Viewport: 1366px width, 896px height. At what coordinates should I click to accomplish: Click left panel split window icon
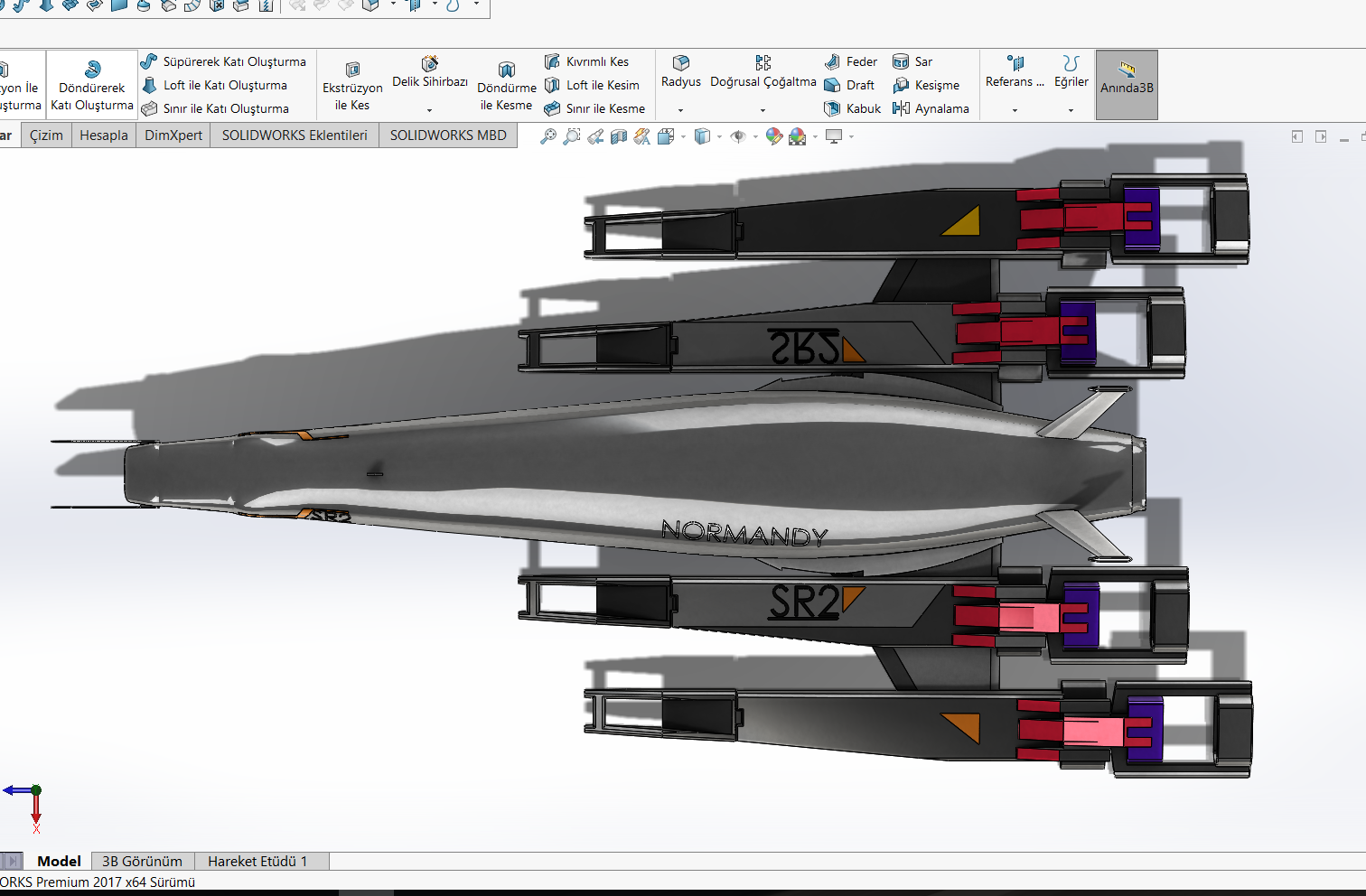pos(1297,136)
